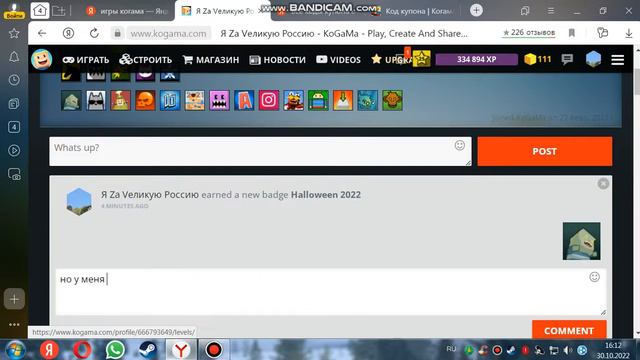Select the green blocky head badge

pos(71,100)
